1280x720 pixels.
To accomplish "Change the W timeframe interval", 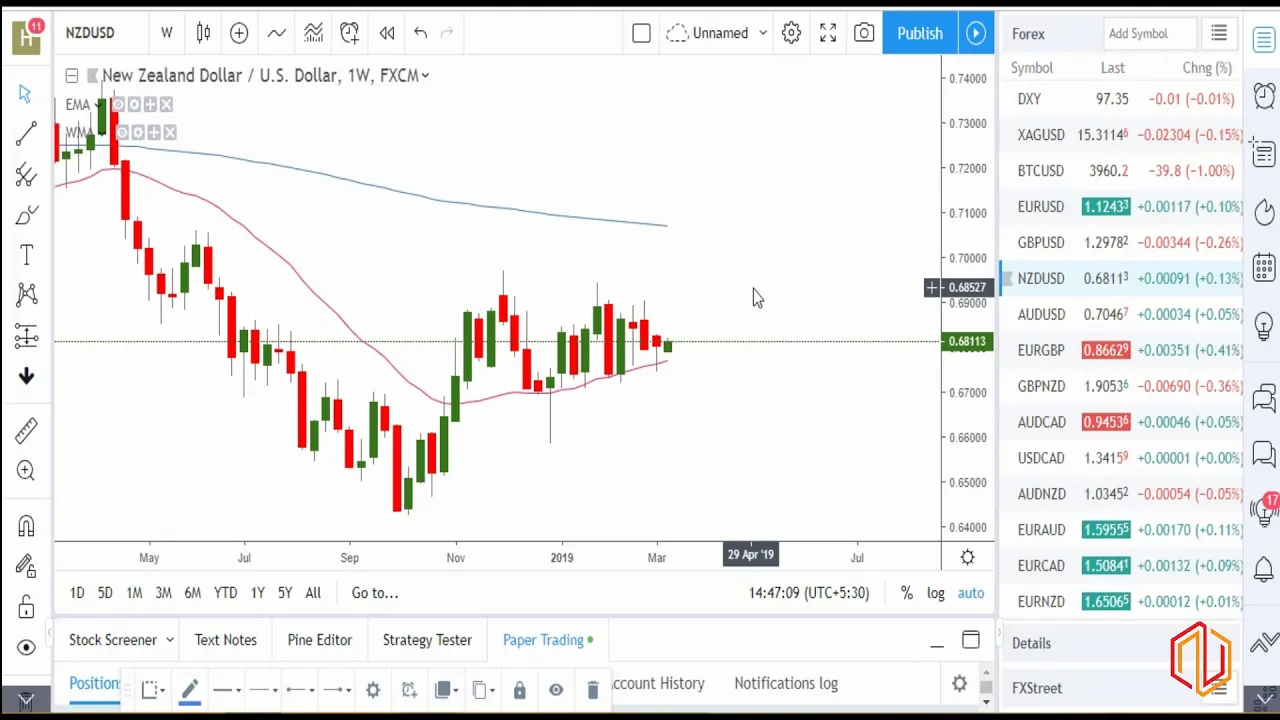I will coord(167,33).
